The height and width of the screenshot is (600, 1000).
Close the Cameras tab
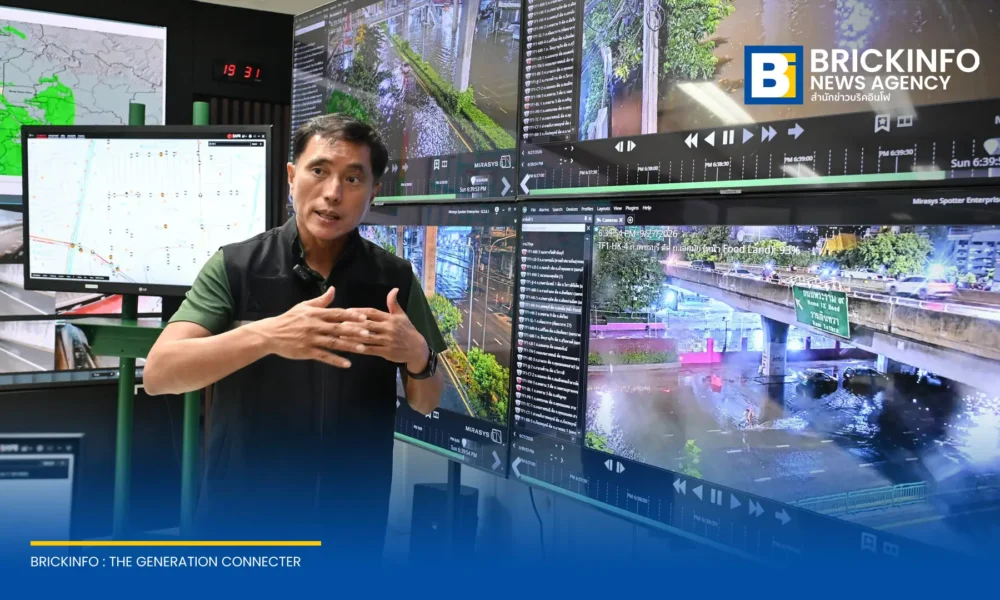(621, 220)
